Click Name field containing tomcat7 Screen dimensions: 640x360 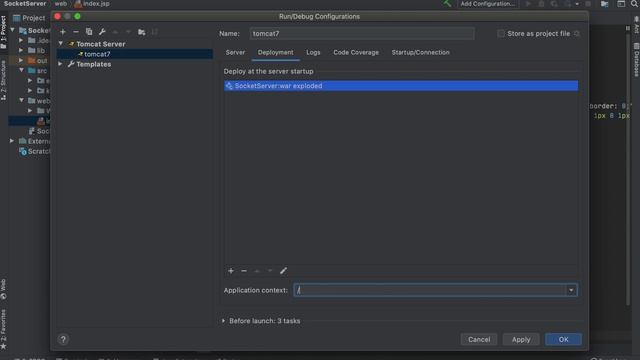pos(362,33)
